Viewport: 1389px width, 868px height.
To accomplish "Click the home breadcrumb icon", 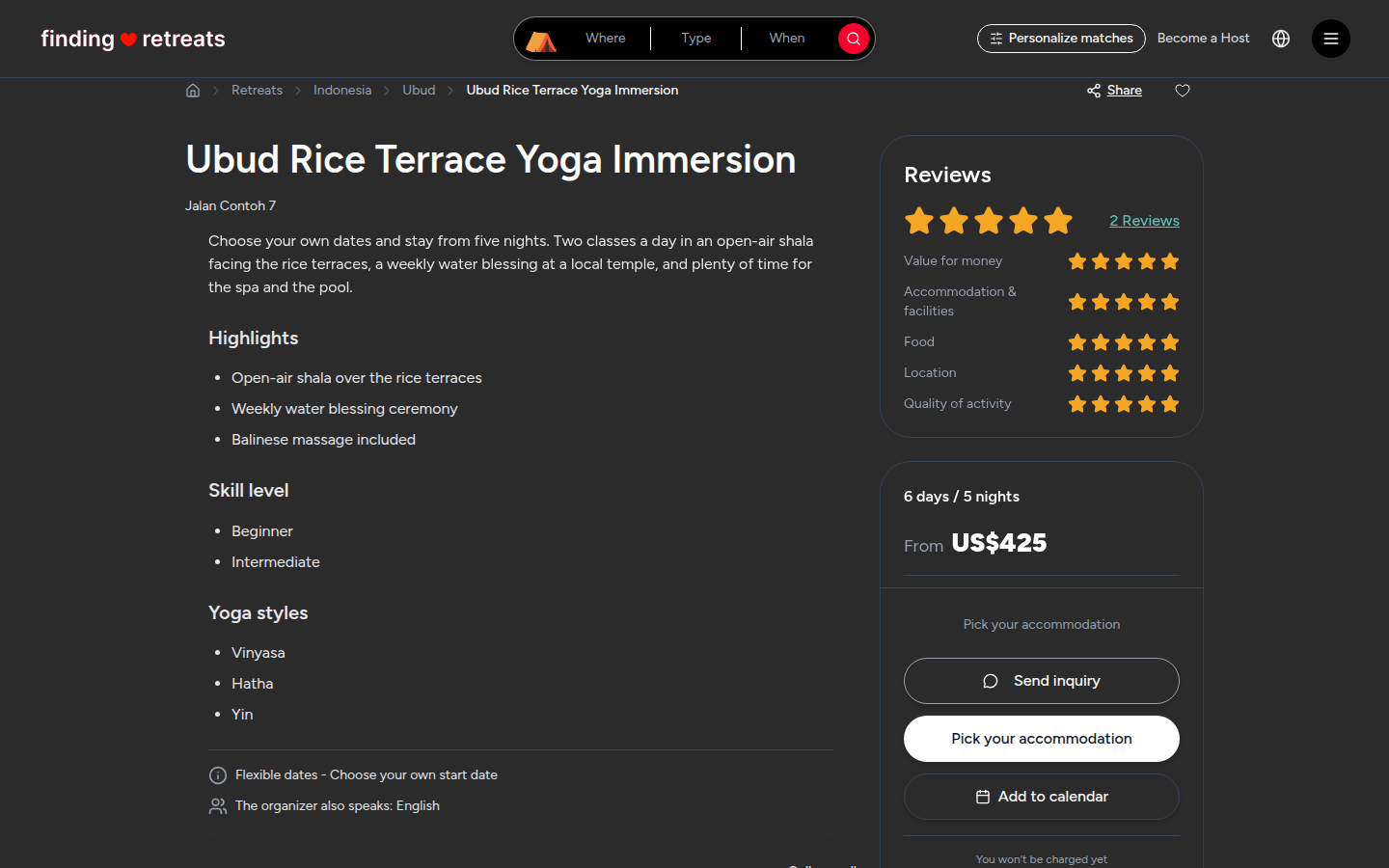I will (x=193, y=91).
